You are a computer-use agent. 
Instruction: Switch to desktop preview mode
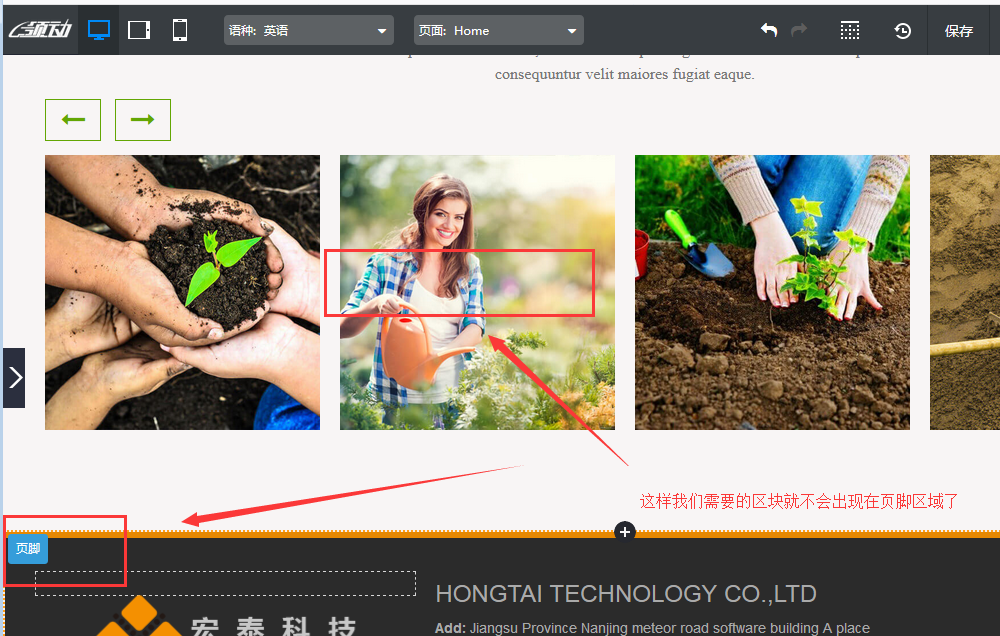tap(98, 30)
